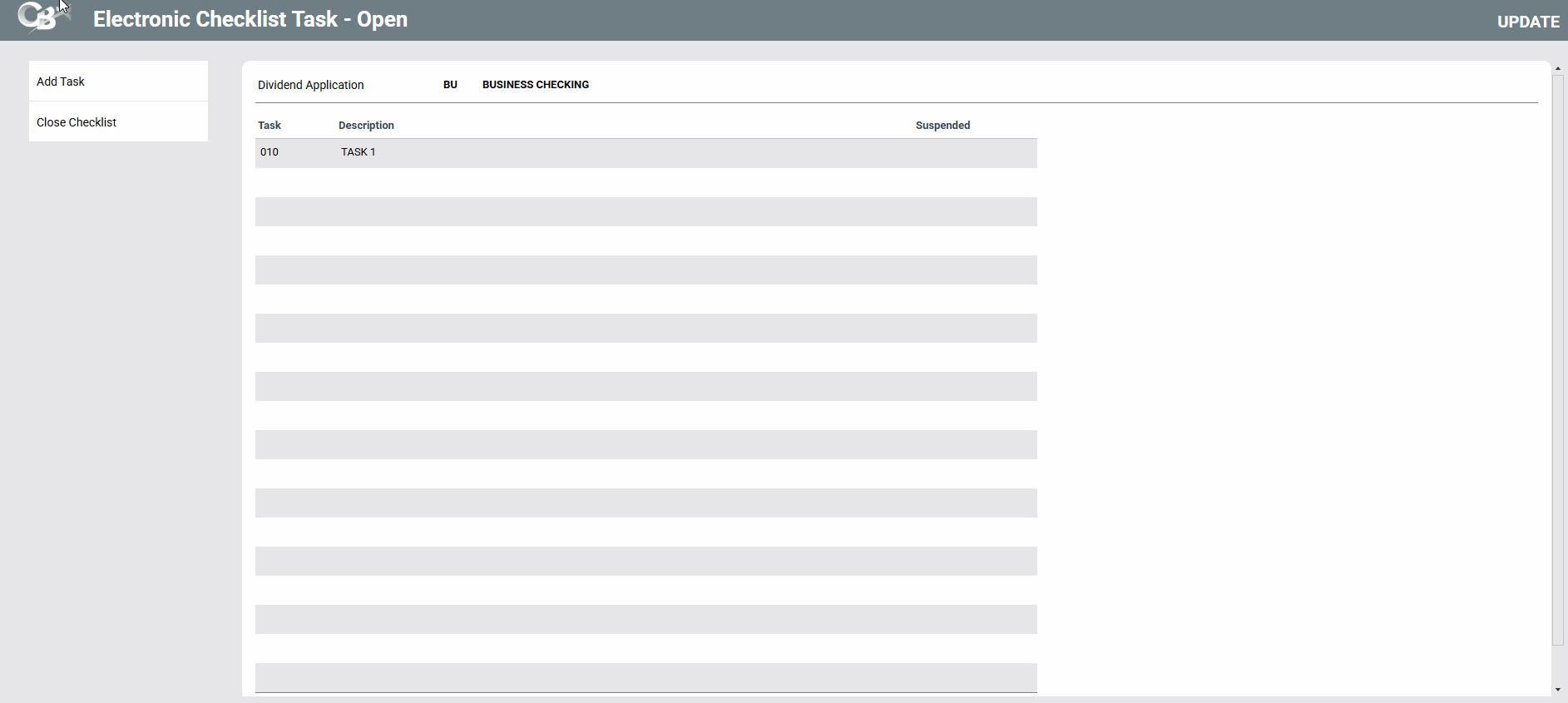Click the Suspended cell of task 010

click(x=942, y=152)
